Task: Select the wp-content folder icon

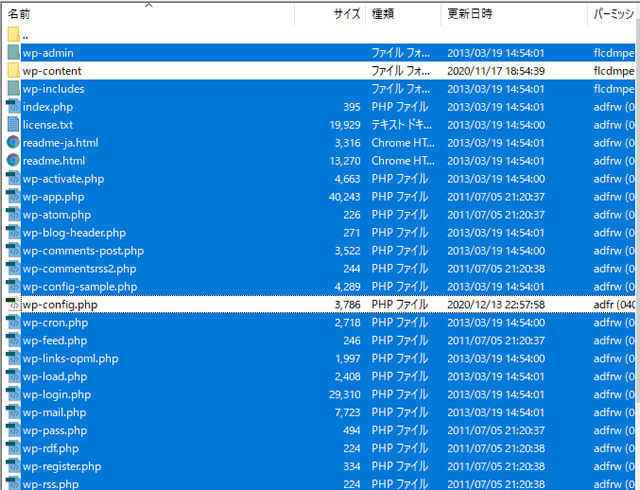Action: [x=13, y=71]
